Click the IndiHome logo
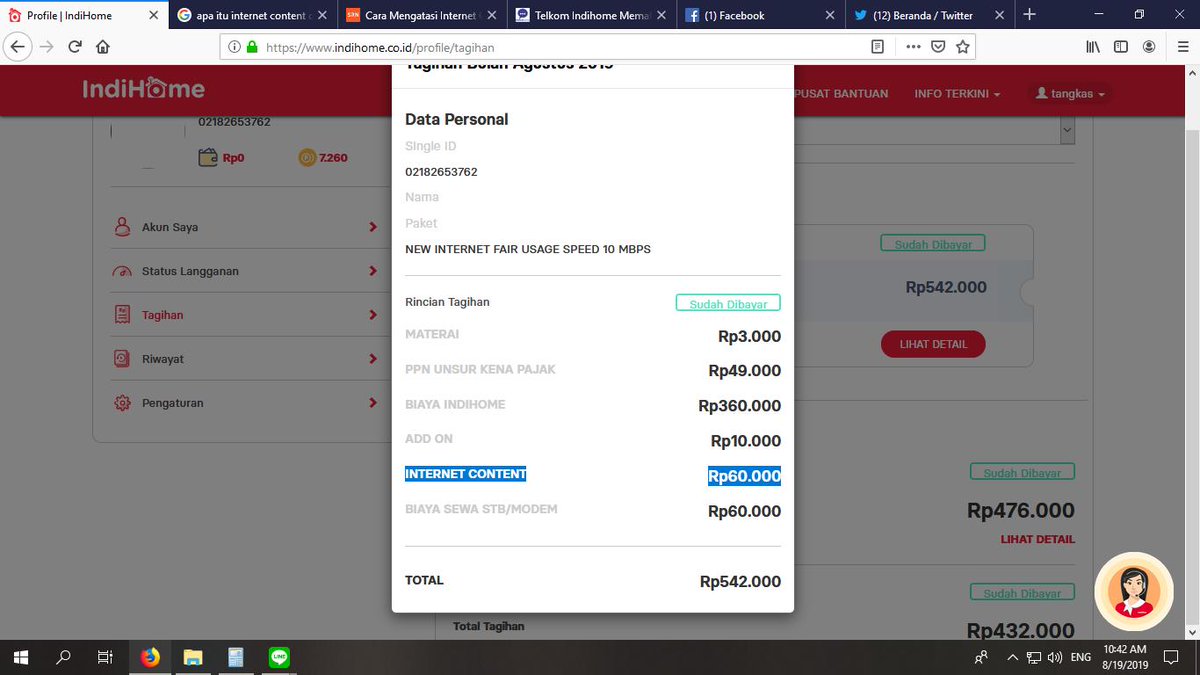The image size is (1200, 675). (x=144, y=89)
